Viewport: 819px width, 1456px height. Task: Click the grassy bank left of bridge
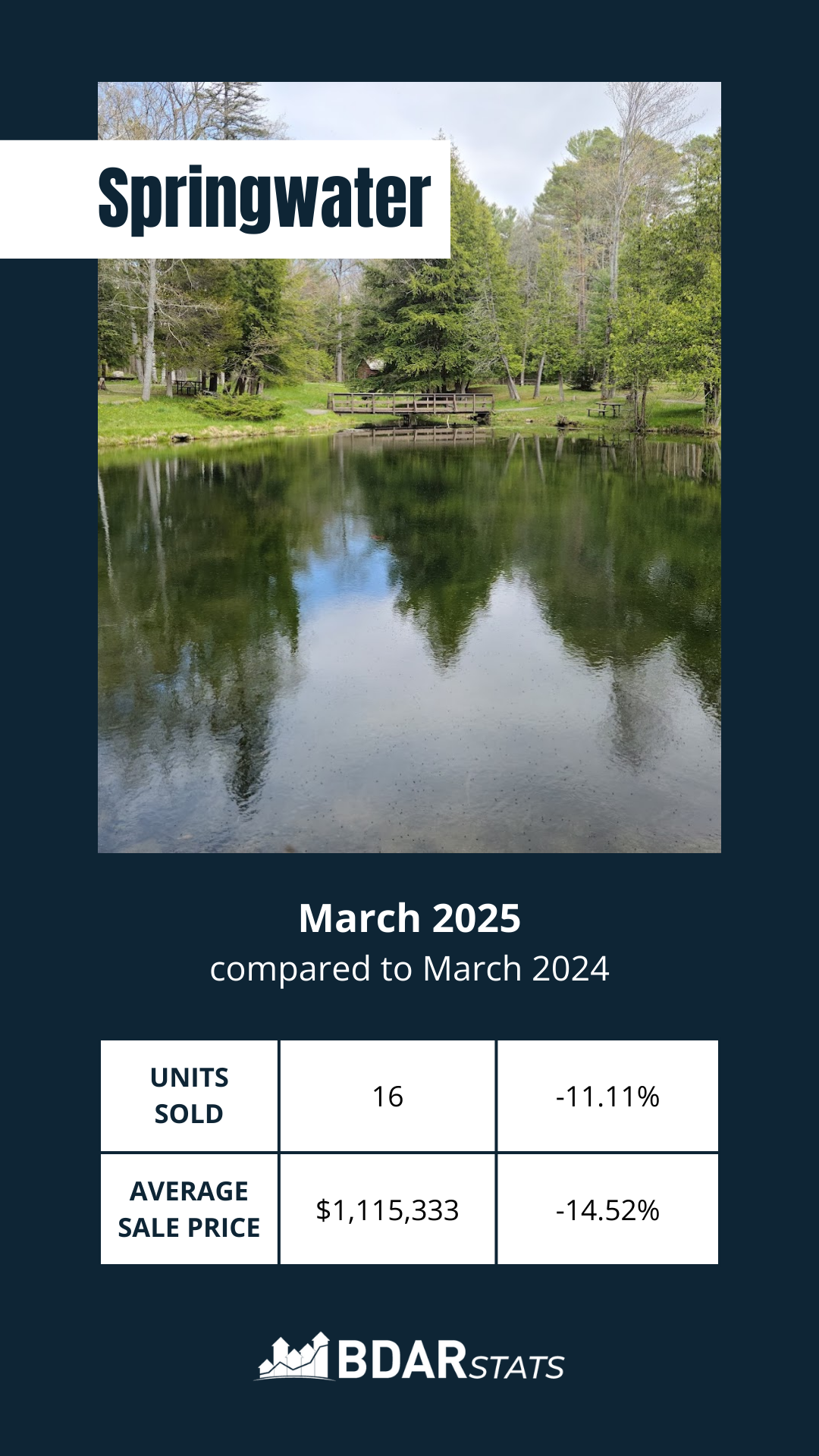coord(205,416)
